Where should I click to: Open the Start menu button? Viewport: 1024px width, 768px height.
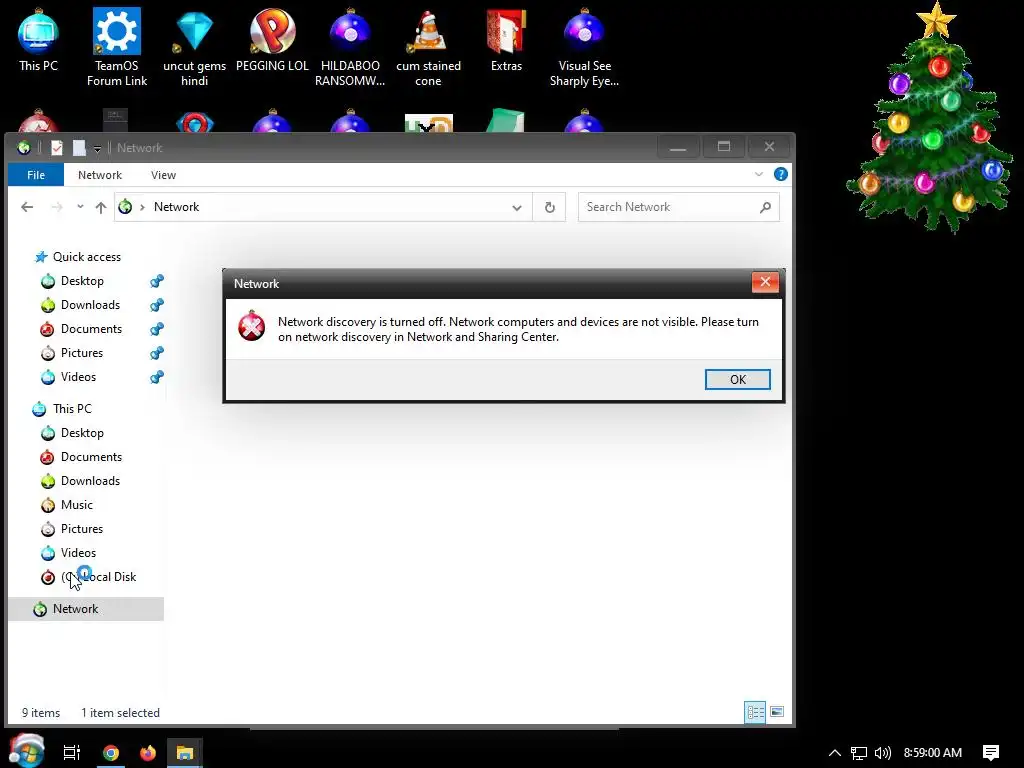pyautogui.click(x=26, y=751)
